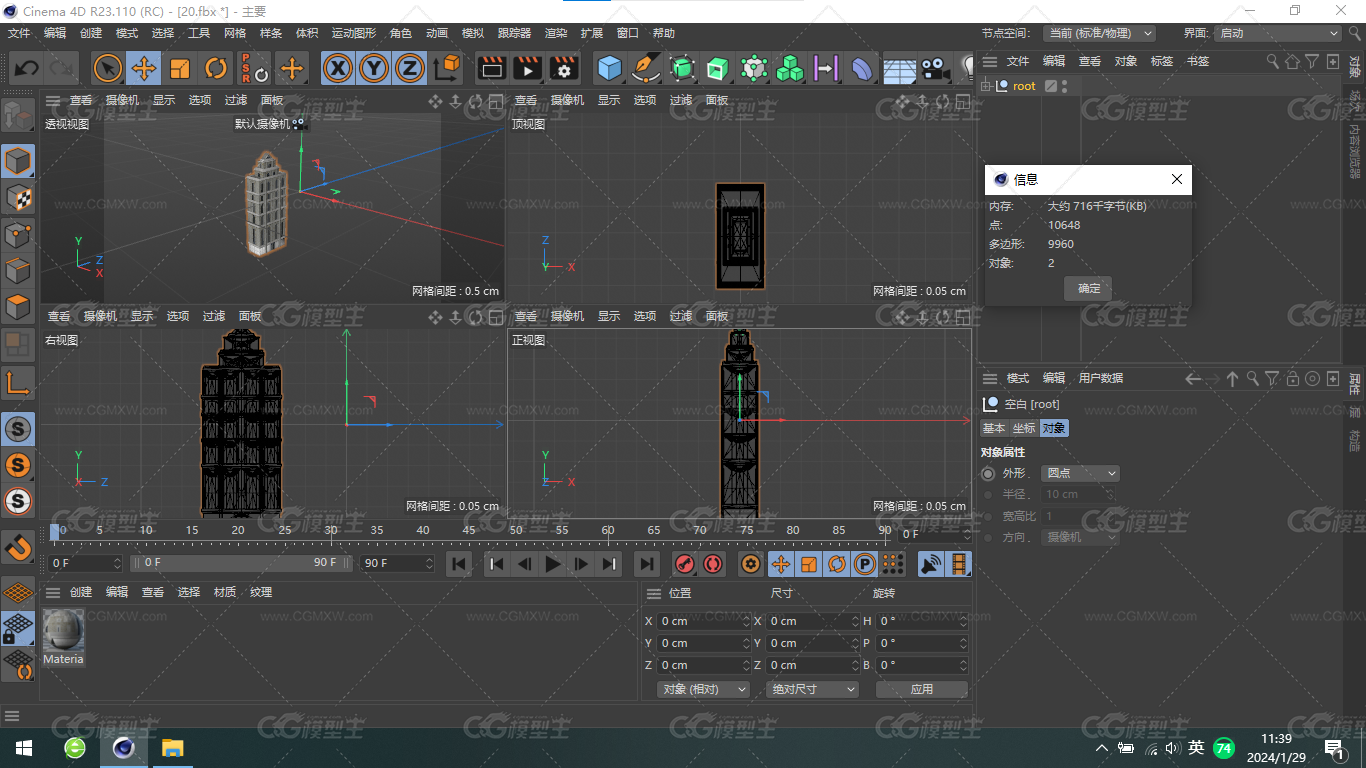The height and width of the screenshot is (768, 1366).
Task: Add a Camera object from toolbar
Action: point(934,68)
